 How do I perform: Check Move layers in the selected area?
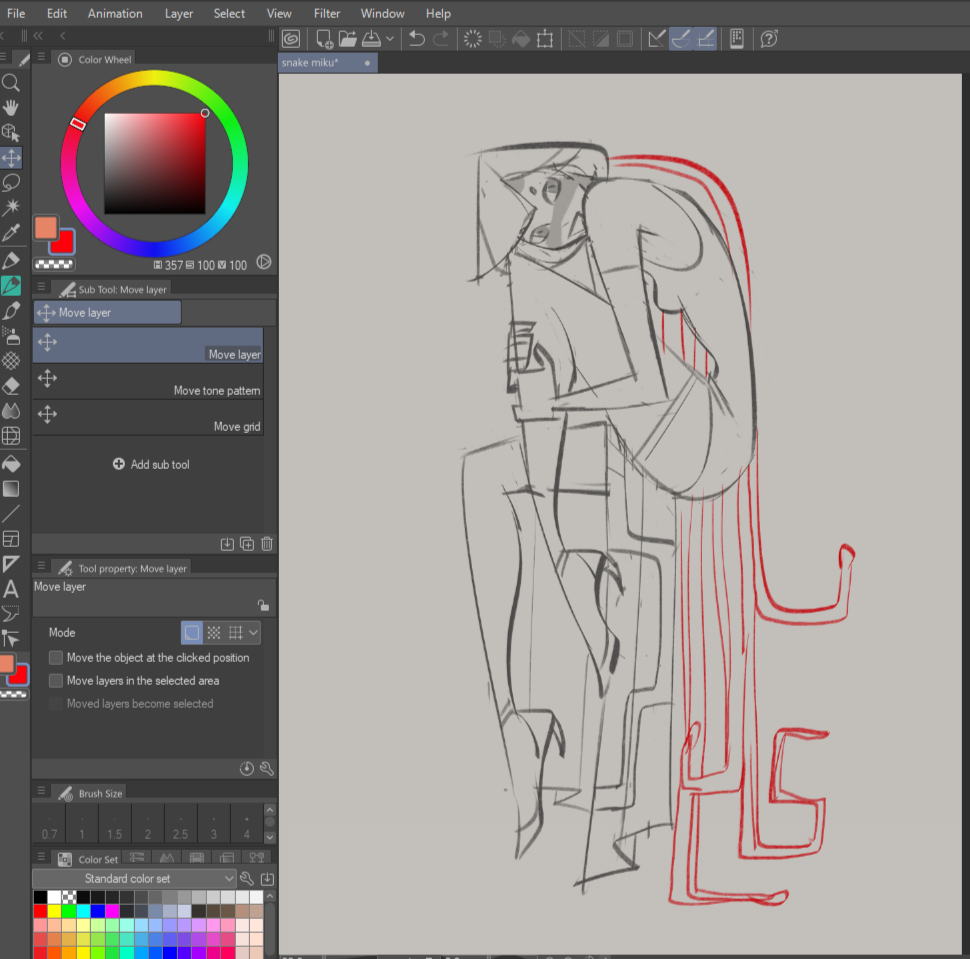coord(56,681)
